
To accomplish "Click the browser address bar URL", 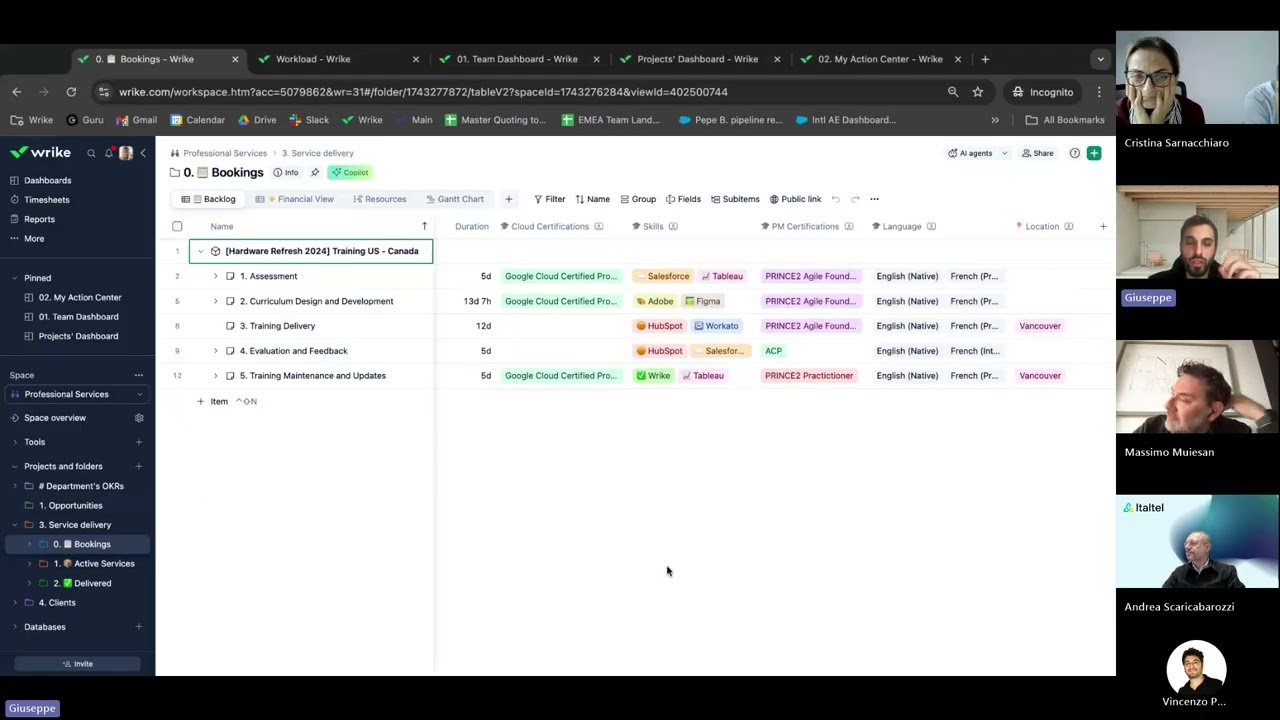I will (x=423, y=92).
